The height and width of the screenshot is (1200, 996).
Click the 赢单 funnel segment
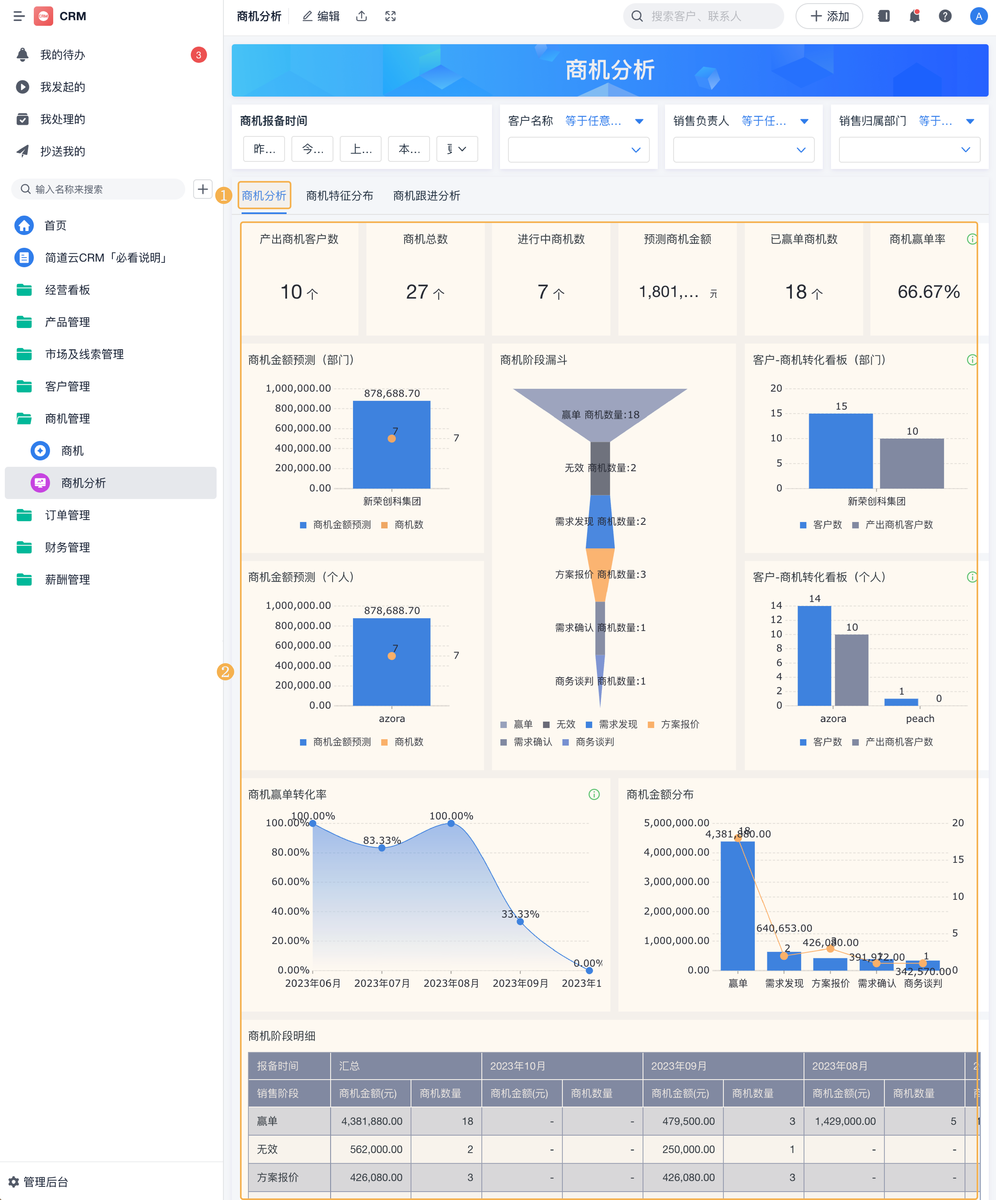point(600,414)
